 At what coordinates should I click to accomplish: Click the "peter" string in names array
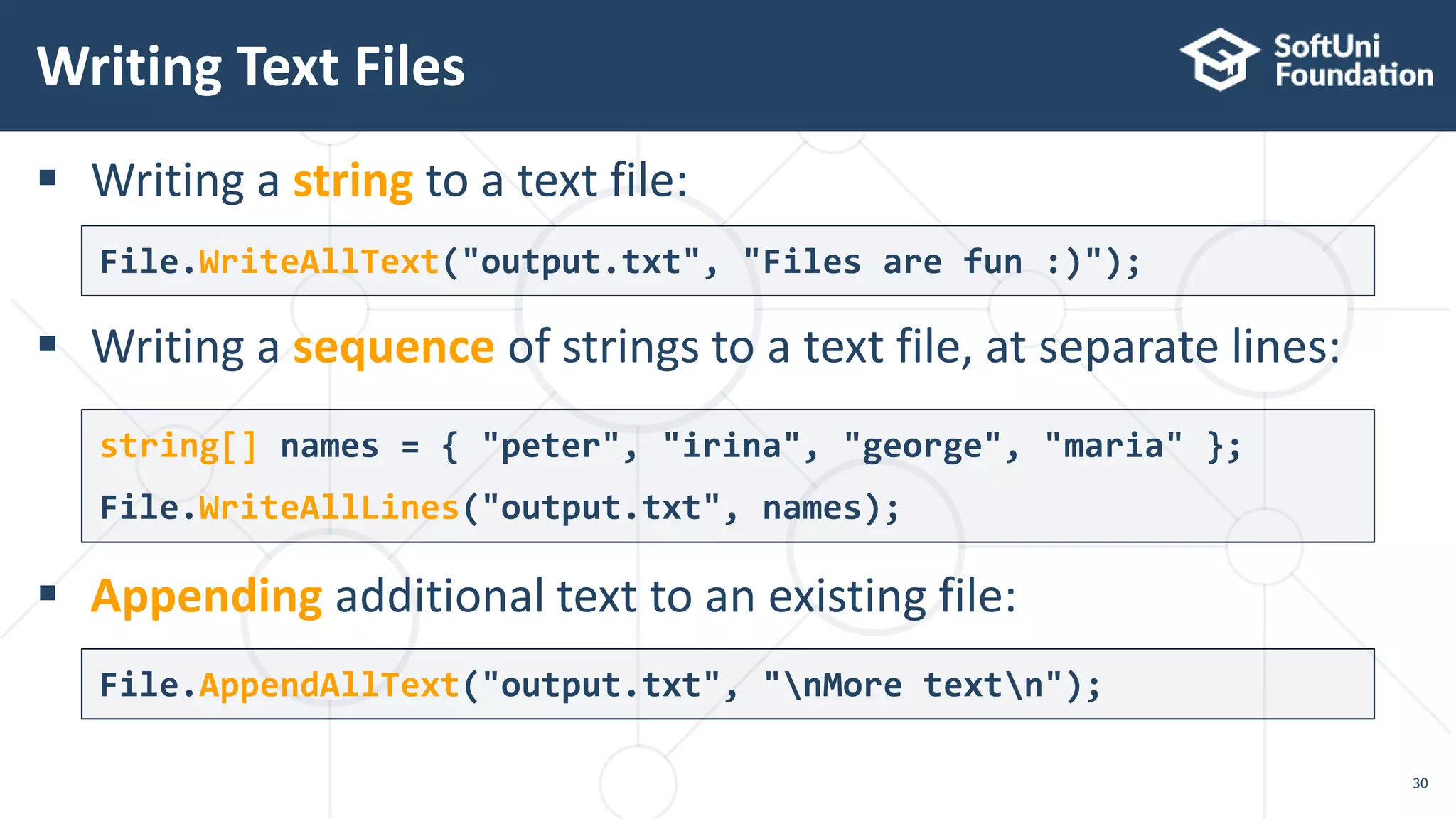[550, 446]
